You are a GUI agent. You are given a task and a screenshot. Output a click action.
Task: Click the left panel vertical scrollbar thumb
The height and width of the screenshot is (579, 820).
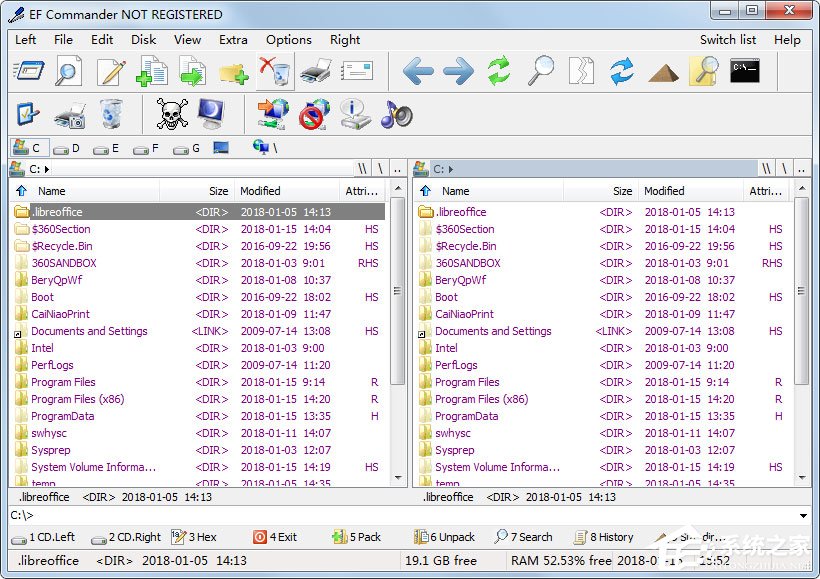point(398,291)
